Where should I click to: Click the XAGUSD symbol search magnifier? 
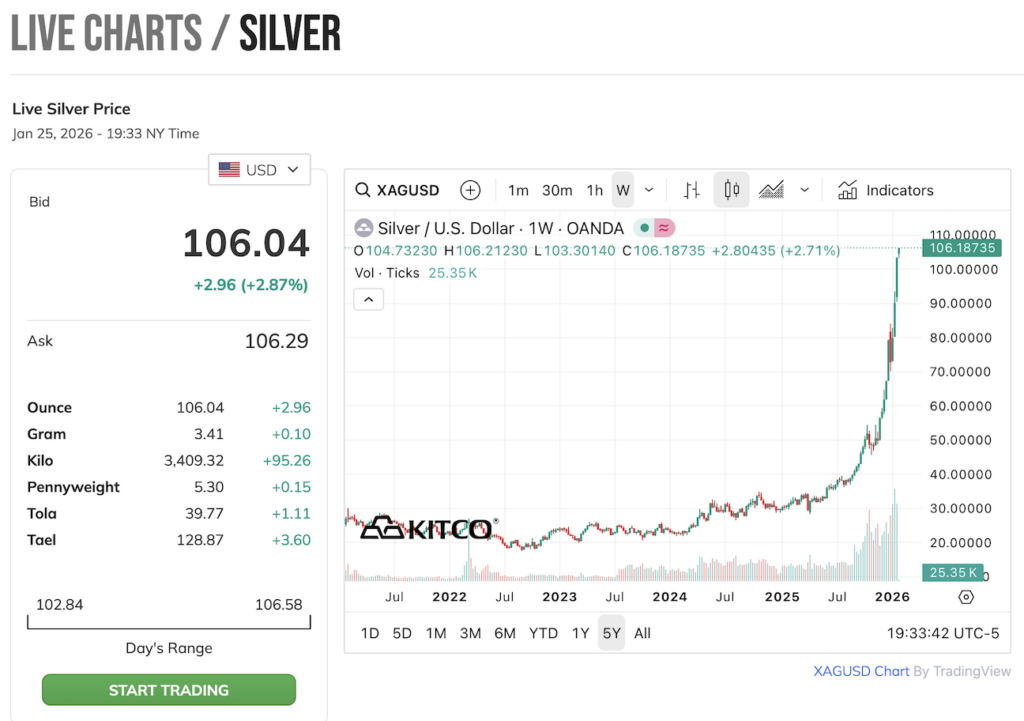tap(364, 190)
